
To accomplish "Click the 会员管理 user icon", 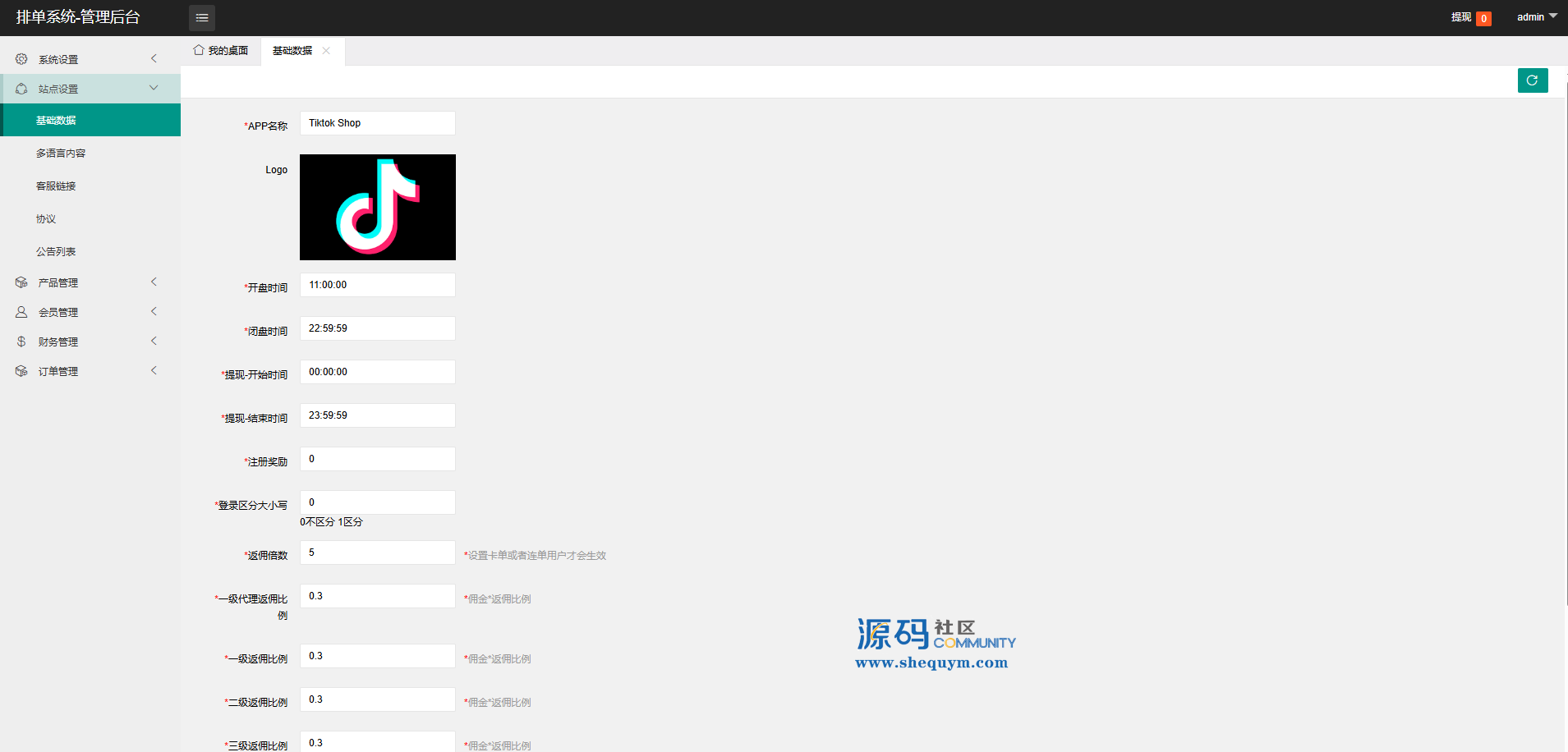I will (x=21, y=312).
